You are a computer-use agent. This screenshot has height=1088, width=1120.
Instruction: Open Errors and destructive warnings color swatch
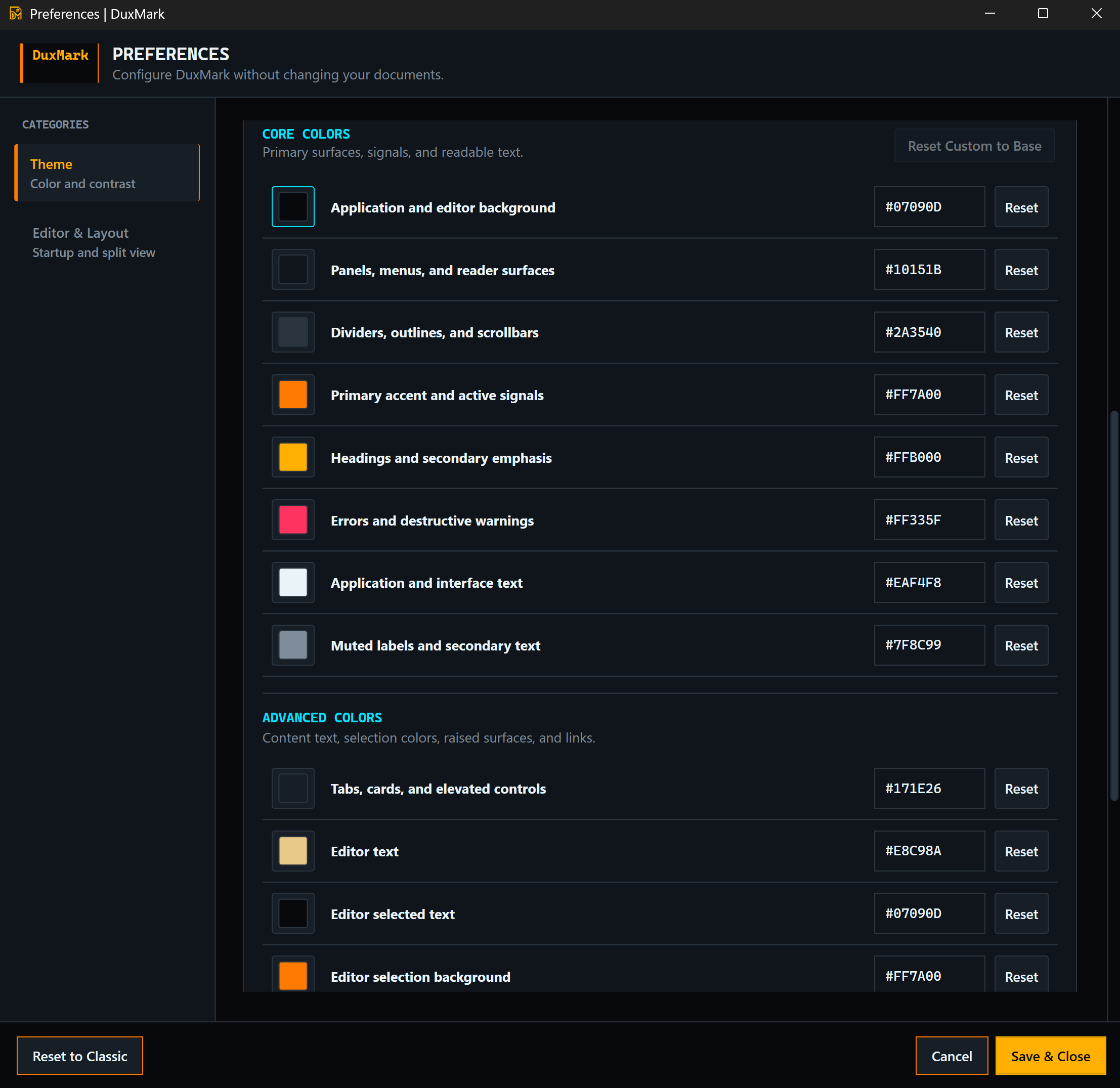pos(293,520)
